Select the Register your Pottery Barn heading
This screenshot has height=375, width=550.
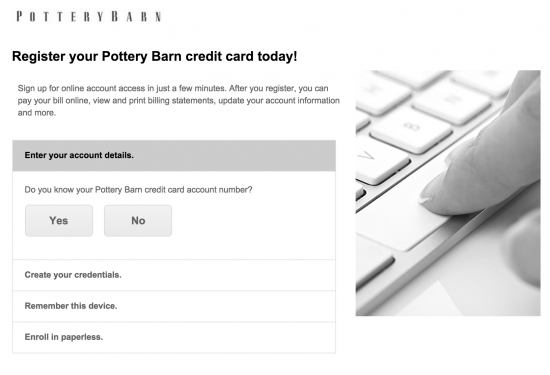pyautogui.click(x=154, y=56)
